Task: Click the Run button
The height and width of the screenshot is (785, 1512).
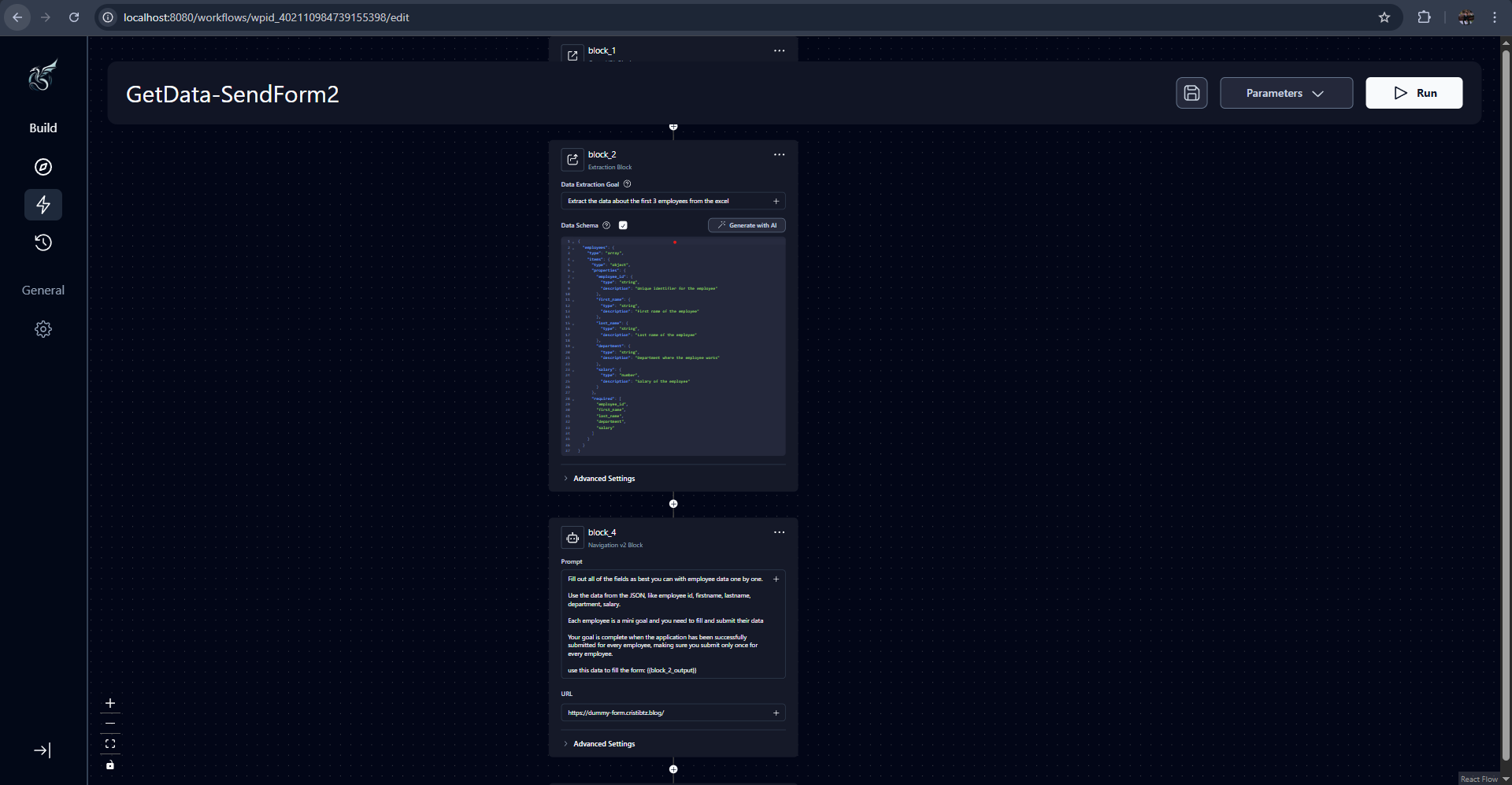Action: [x=1414, y=93]
